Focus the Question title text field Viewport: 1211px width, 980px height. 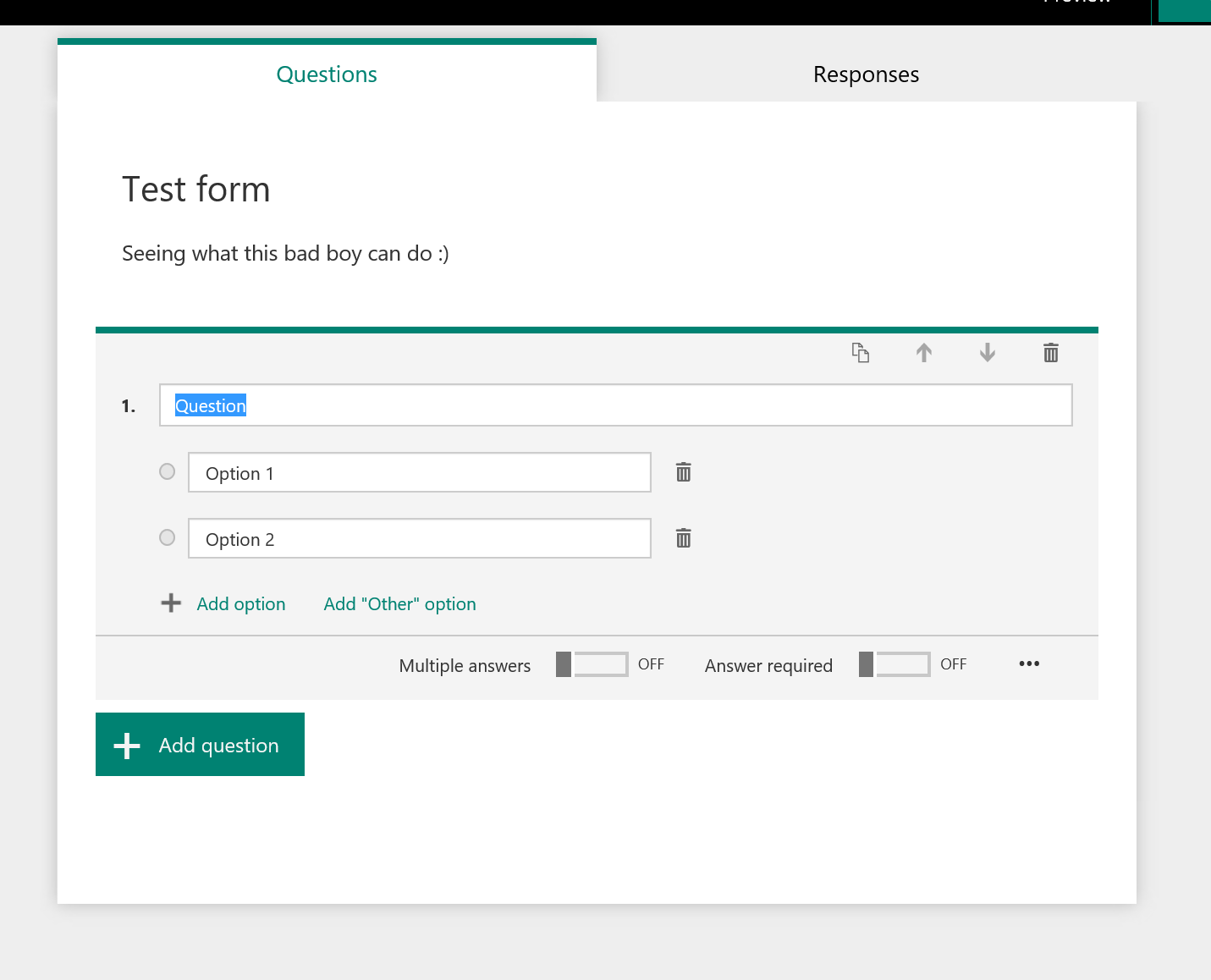615,405
